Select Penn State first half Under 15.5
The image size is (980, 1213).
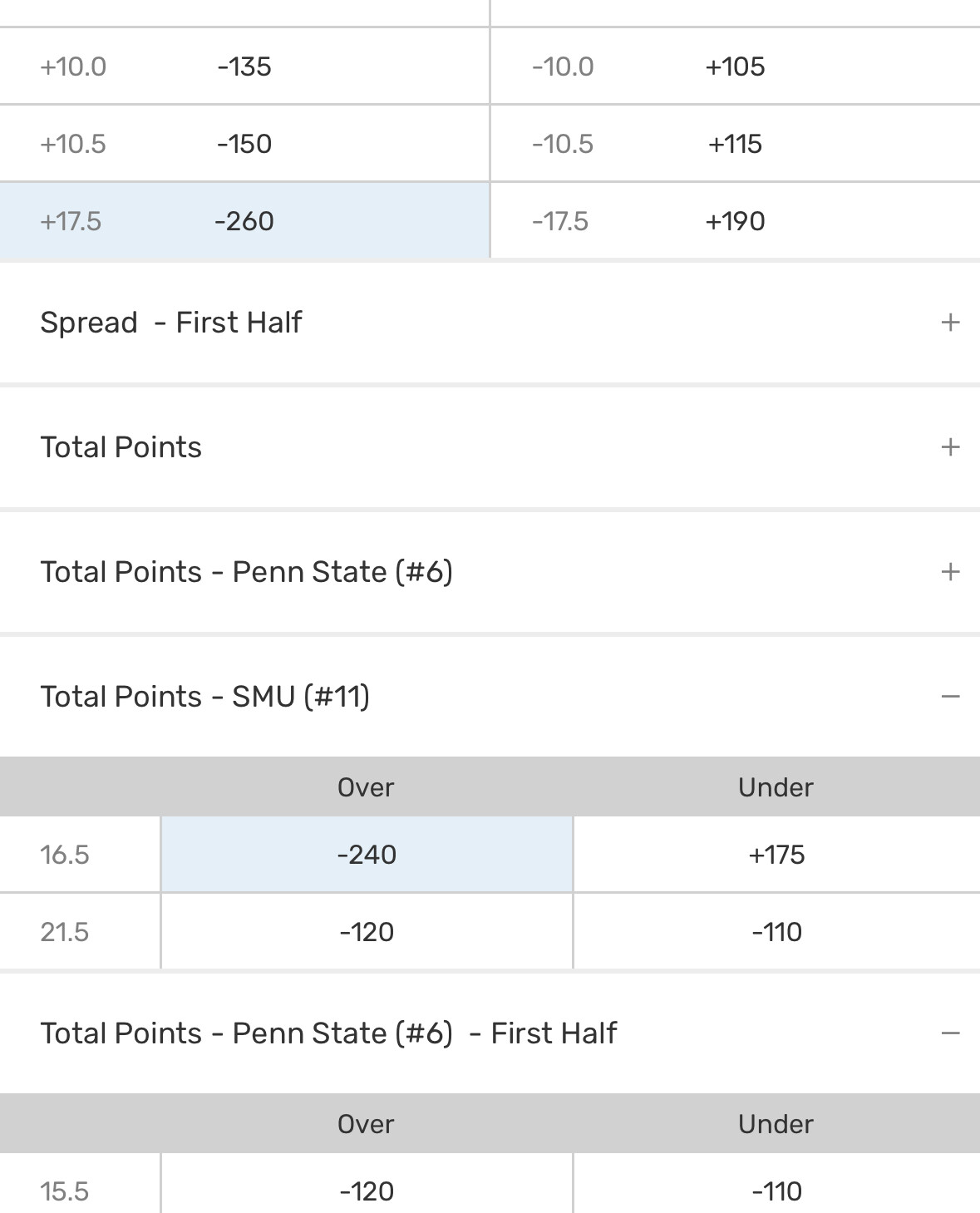click(x=776, y=1191)
